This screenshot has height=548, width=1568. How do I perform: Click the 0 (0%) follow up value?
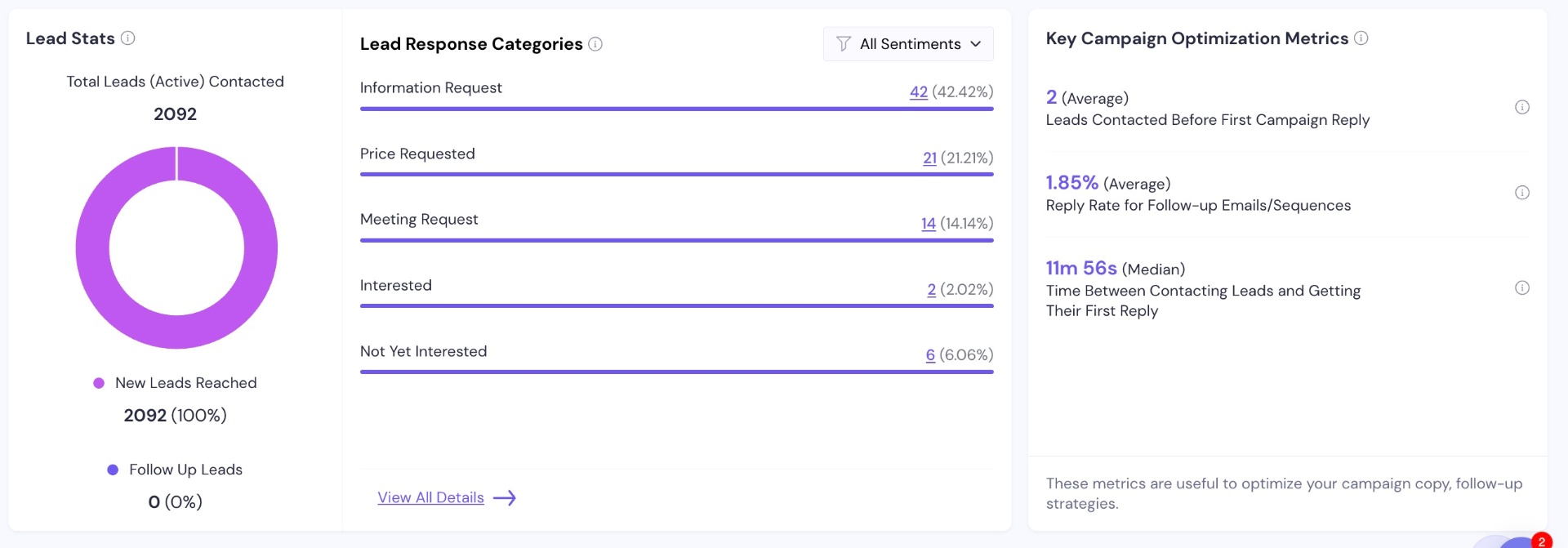176,502
